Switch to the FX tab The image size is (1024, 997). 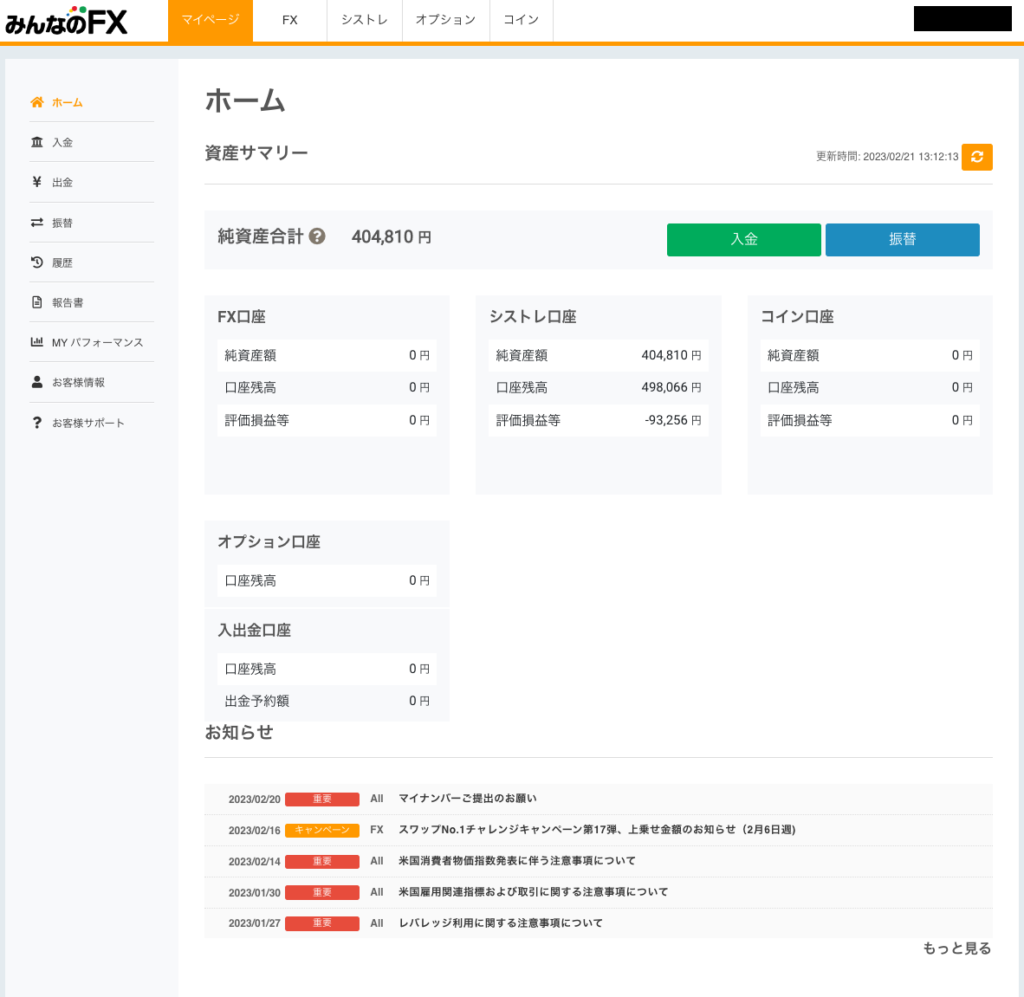289,20
